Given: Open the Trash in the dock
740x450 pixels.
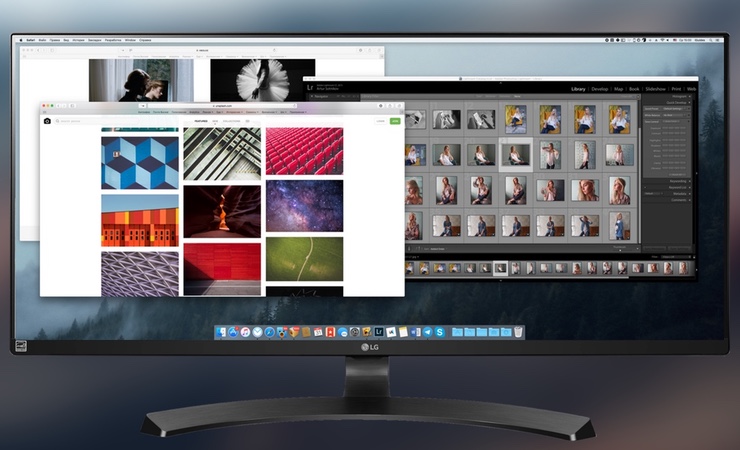Looking at the screenshot, I should [518, 332].
